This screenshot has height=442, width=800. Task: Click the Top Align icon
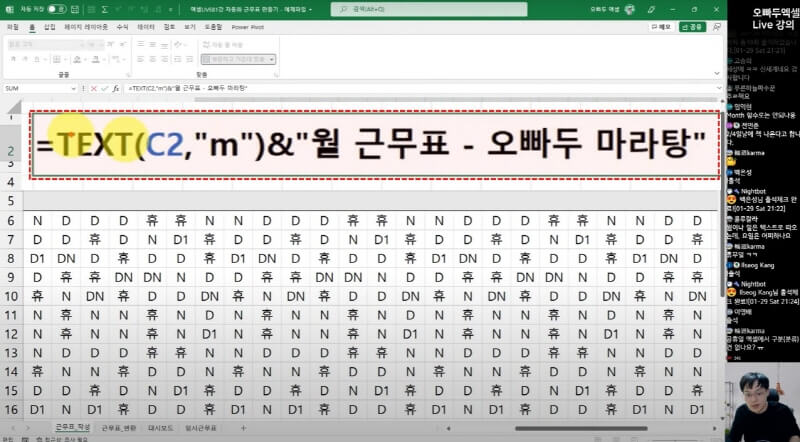(x=141, y=44)
